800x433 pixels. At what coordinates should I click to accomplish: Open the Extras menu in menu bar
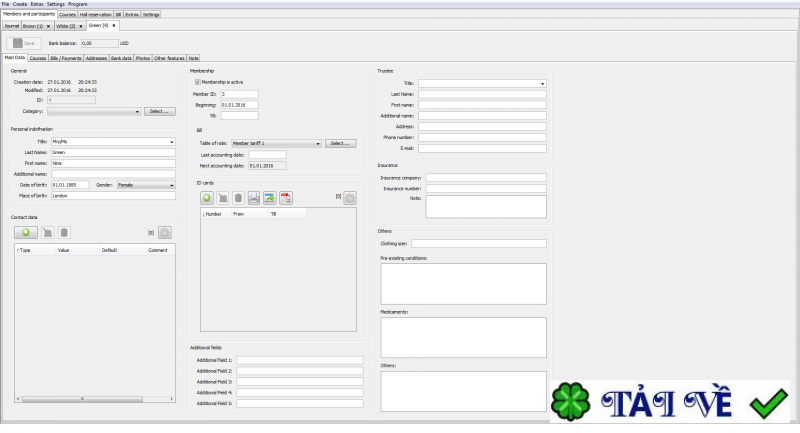tap(37, 4)
